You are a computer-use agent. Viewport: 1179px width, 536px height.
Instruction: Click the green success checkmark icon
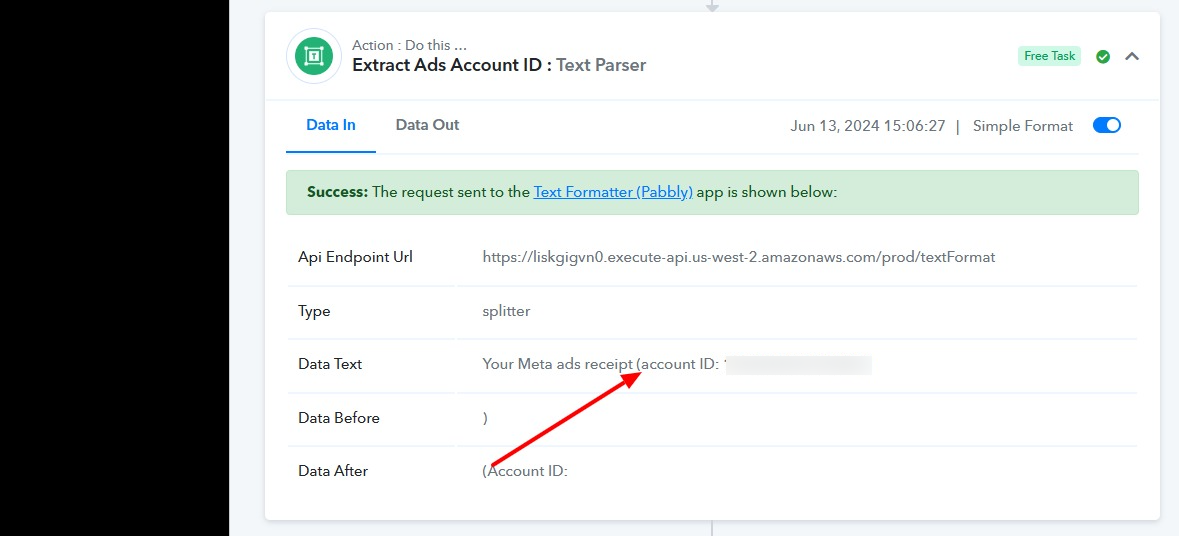1103,57
